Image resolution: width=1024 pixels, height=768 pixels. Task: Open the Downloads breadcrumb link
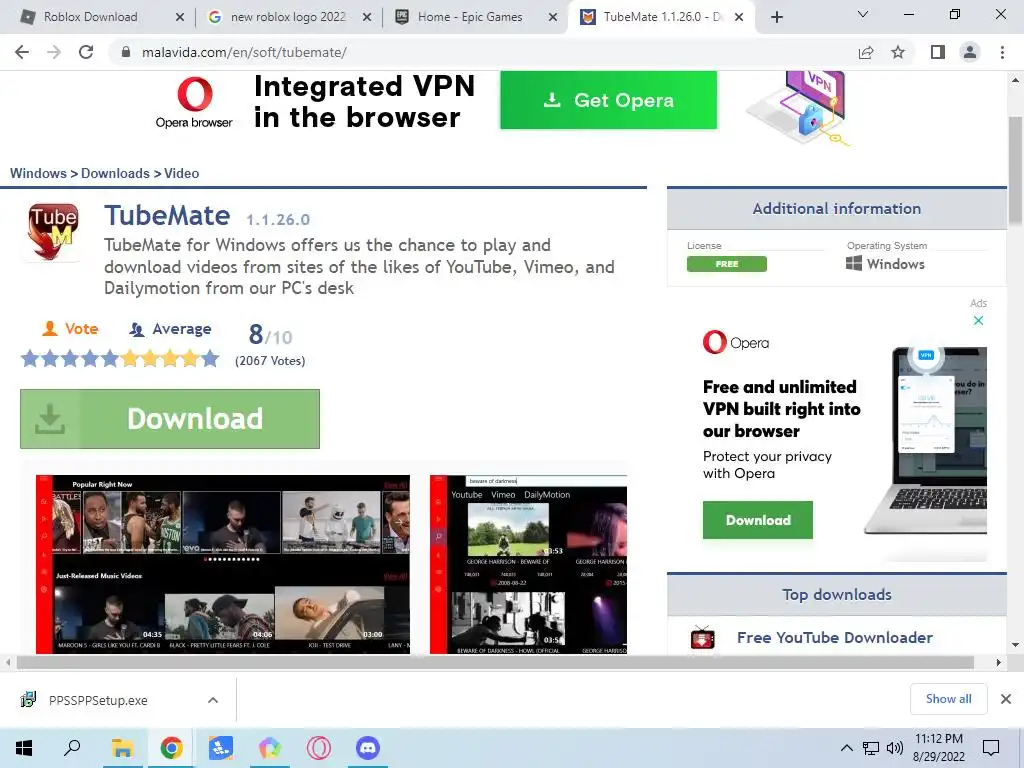(115, 173)
